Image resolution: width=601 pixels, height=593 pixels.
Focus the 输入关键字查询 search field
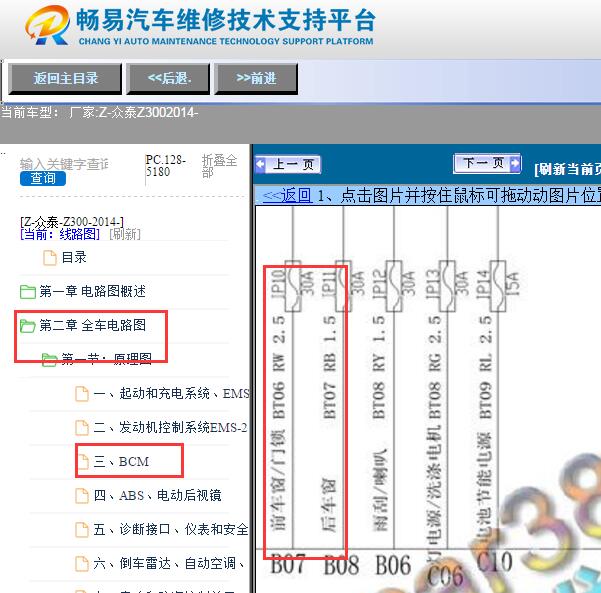coord(64,164)
